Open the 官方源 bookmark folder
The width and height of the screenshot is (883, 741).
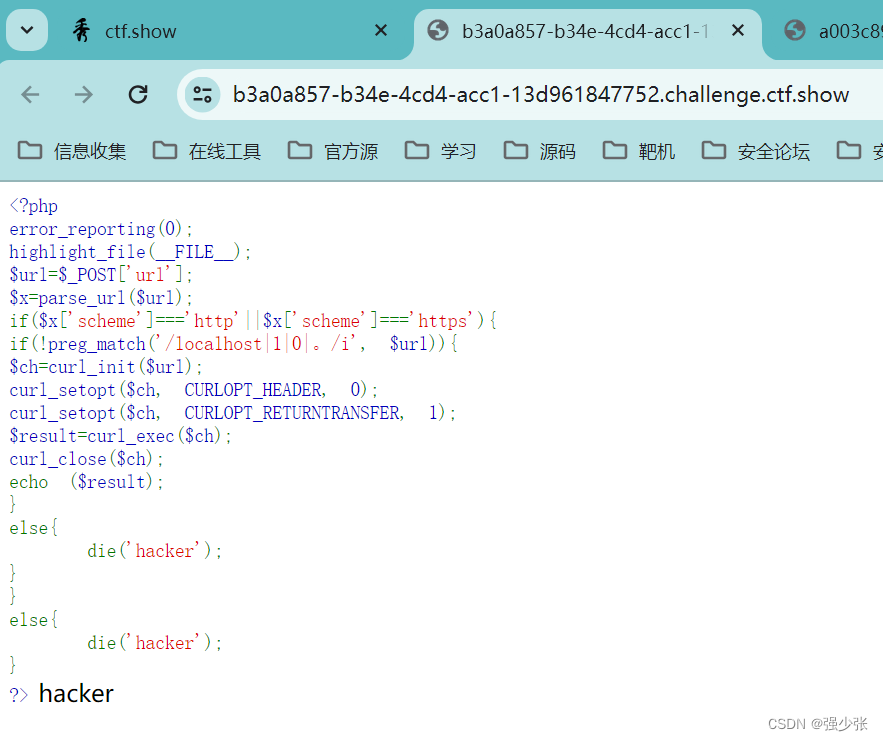[333, 151]
